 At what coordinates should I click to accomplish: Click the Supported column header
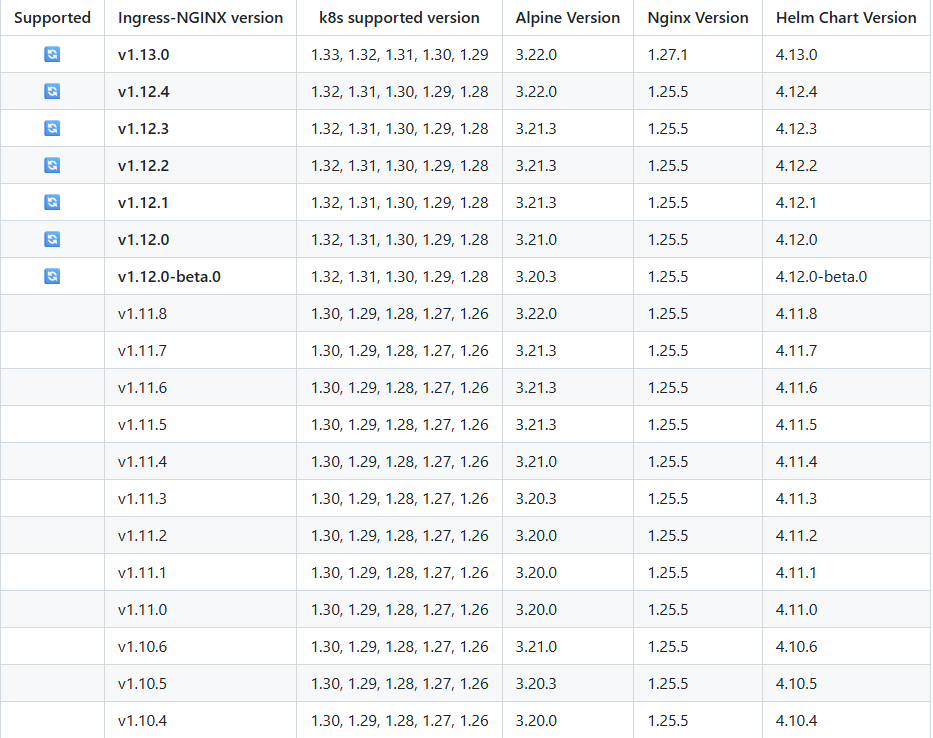[52, 18]
